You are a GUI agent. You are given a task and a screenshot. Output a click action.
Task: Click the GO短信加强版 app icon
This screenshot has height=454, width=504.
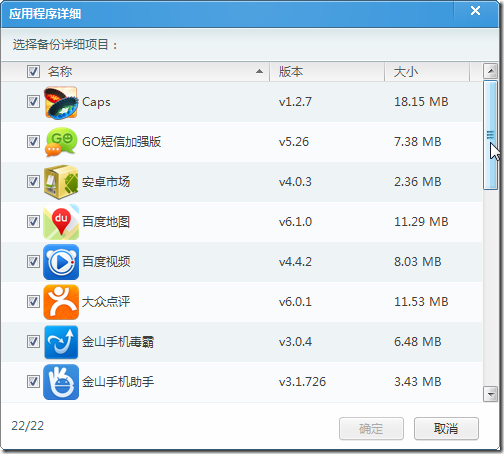pos(61,142)
